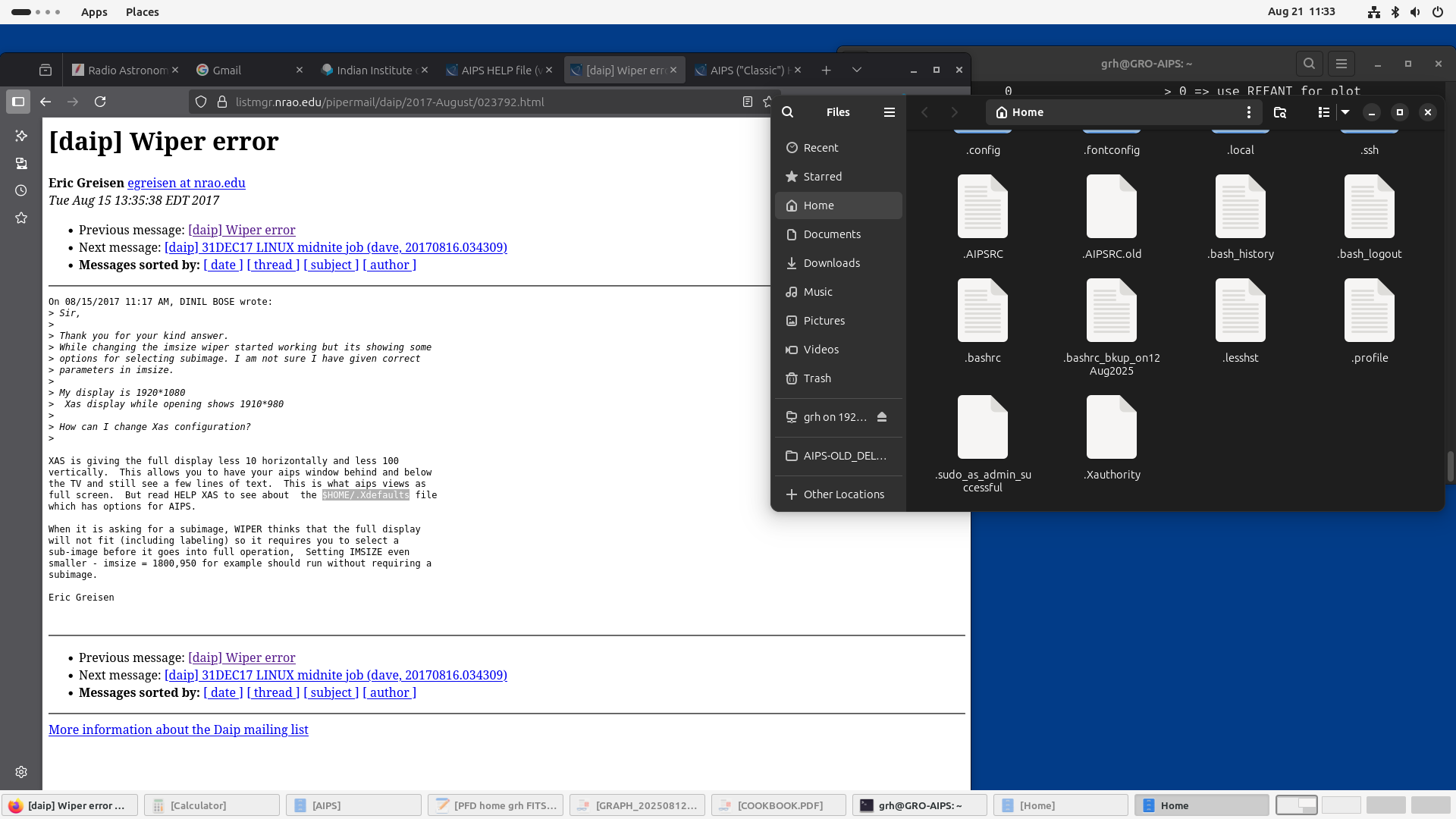1456x819 pixels.
Task: Switch to the first workspace thumbnail
Action: tap(1296, 805)
